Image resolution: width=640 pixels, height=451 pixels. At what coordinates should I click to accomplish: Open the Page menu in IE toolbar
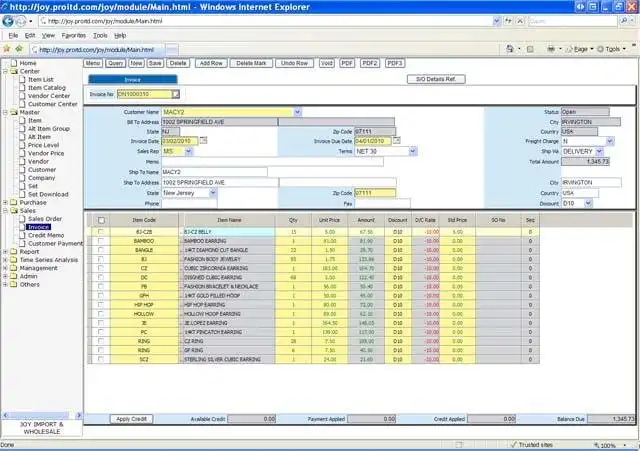(x=580, y=49)
